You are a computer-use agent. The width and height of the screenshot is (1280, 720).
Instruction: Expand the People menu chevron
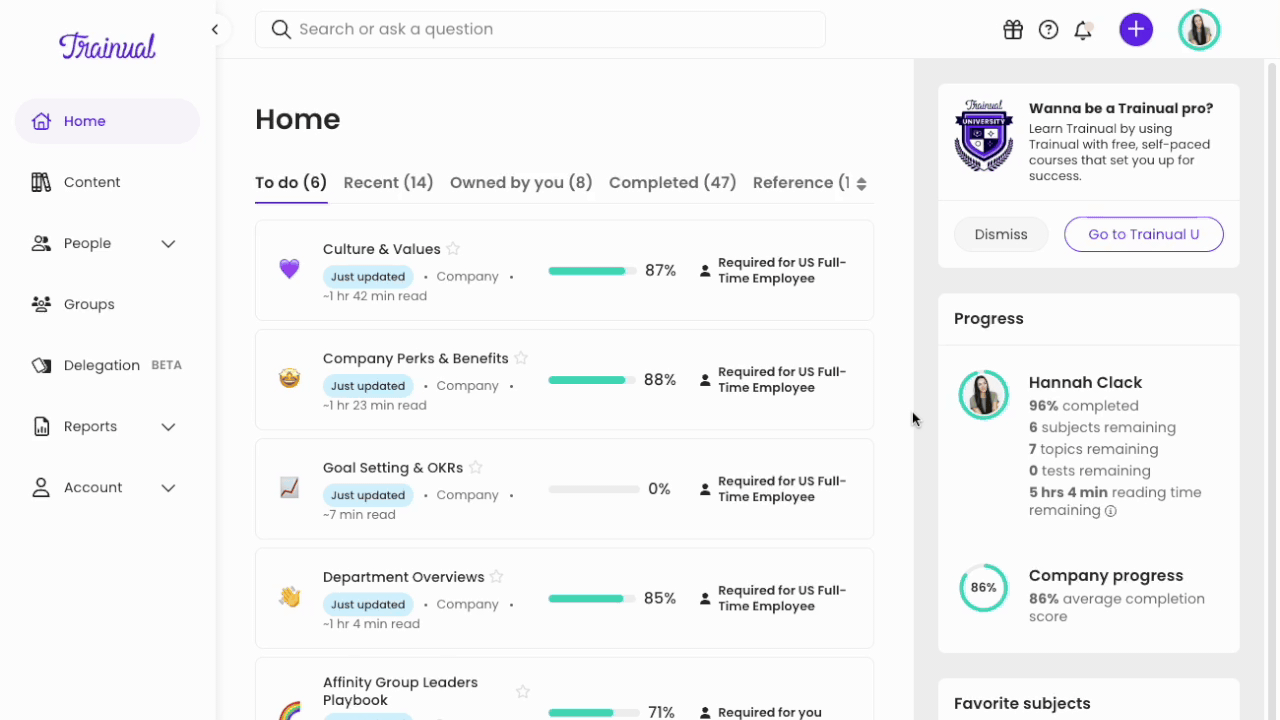pos(168,244)
